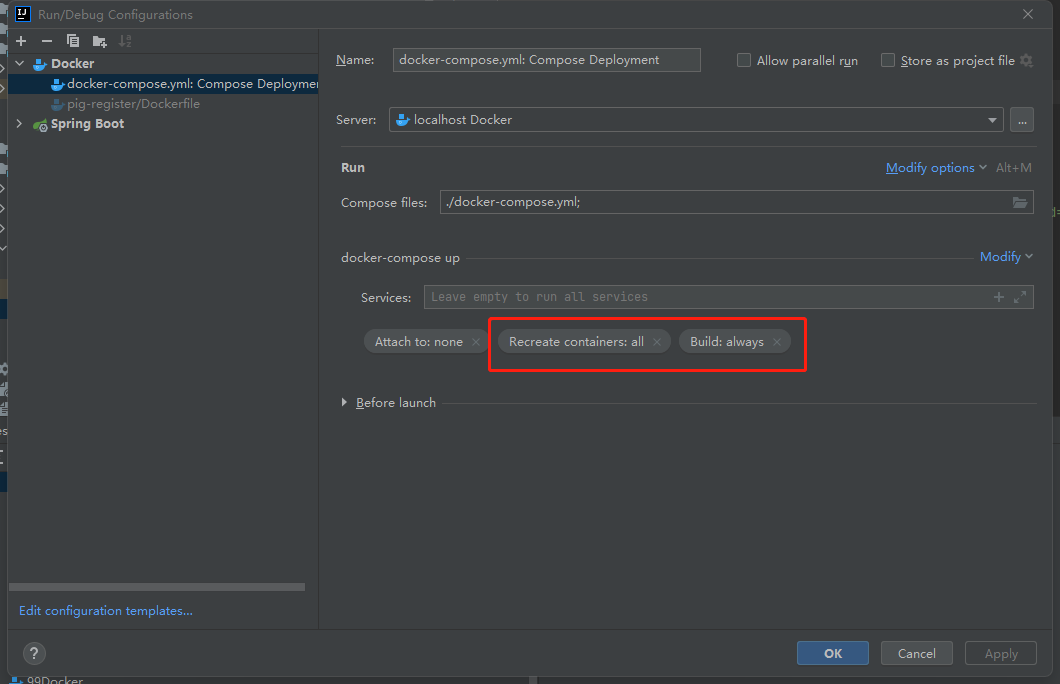Browse for compose files folder icon
This screenshot has height=684, width=1060.
tap(1019, 202)
